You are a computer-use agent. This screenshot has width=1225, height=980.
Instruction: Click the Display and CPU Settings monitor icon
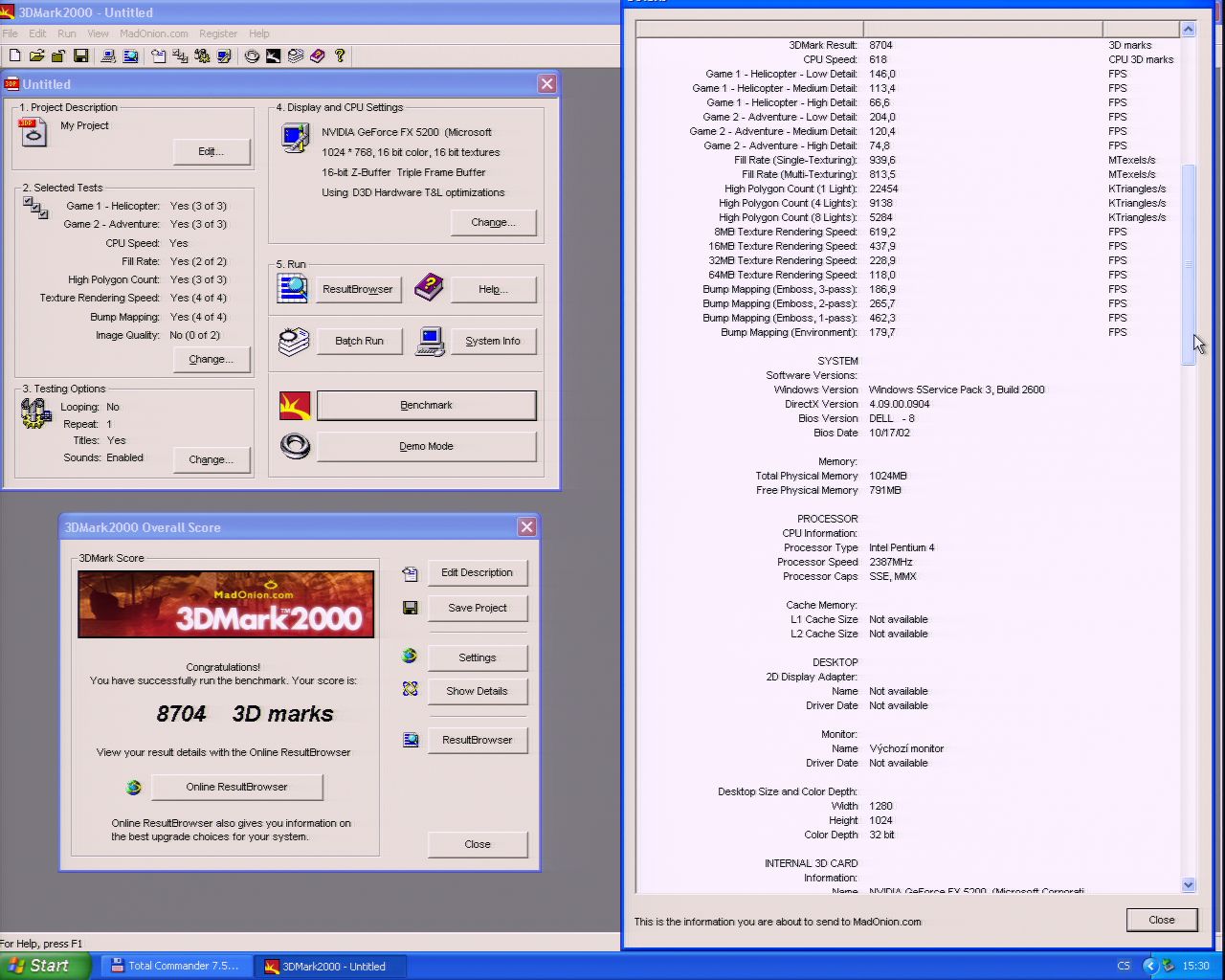(x=295, y=138)
